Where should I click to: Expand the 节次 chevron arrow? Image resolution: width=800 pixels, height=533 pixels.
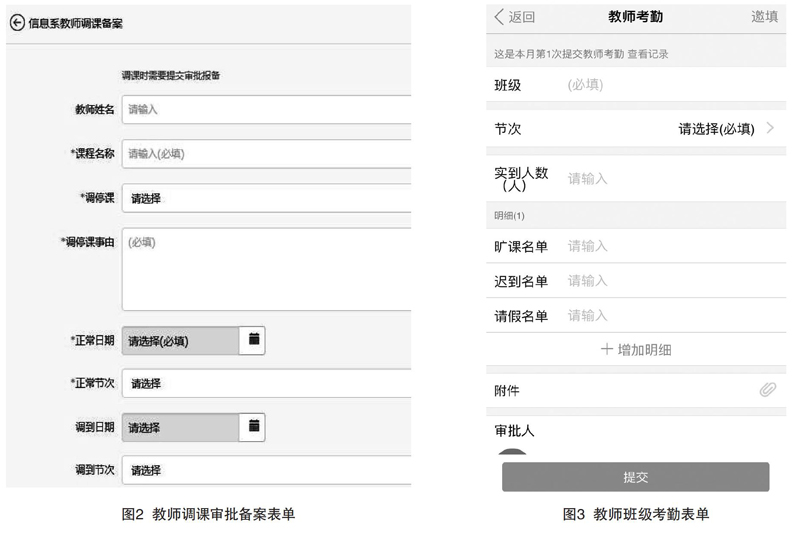(x=770, y=128)
